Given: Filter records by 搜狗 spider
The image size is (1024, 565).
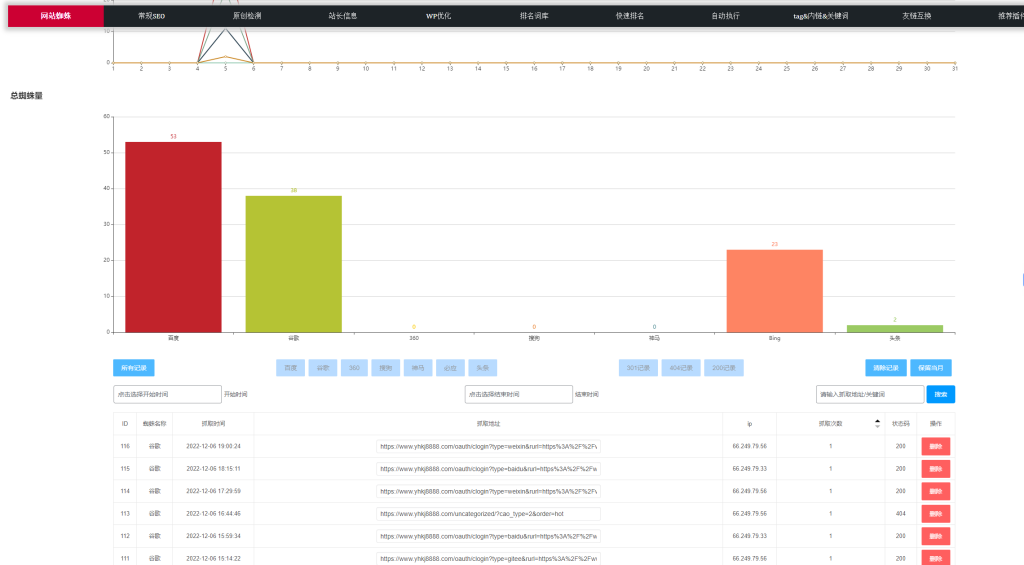Looking at the screenshot, I should (386, 368).
